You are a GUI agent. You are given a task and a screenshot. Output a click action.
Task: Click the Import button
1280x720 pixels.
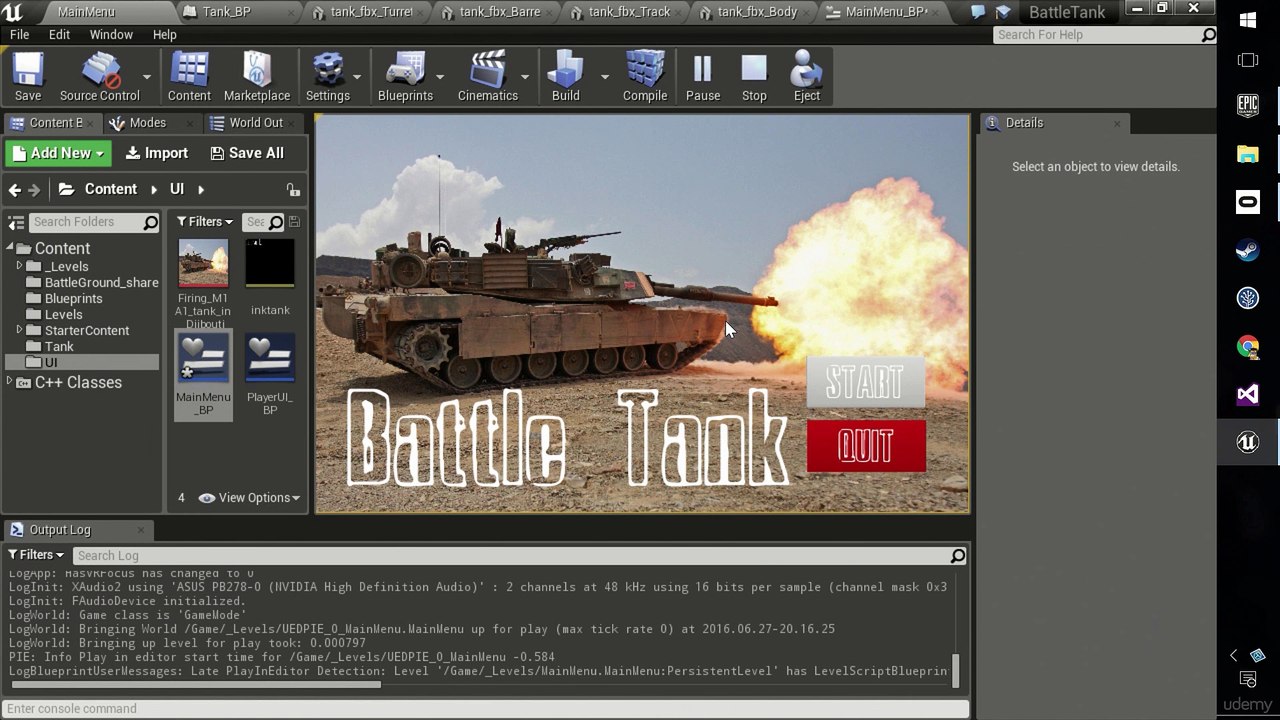(x=156, y=153)
